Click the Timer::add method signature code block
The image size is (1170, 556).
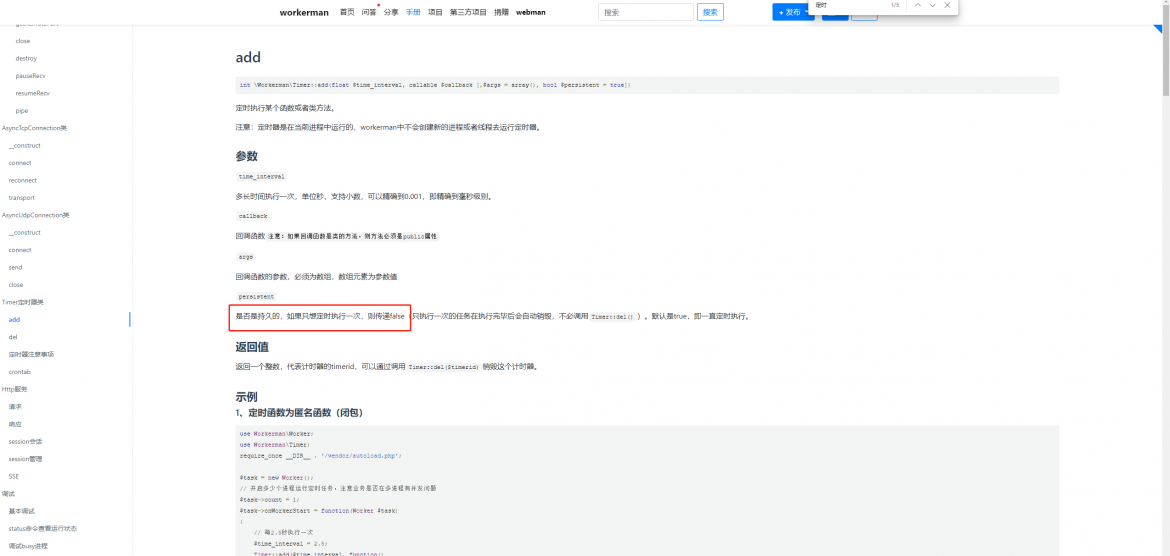(x=647, y=85)
